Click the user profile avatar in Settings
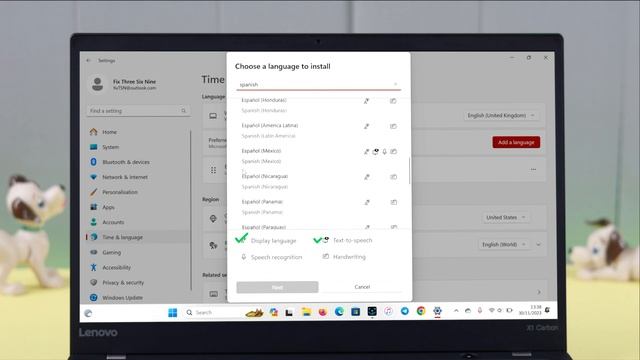This screenshot has width=640, height=360. pos(98,84)
